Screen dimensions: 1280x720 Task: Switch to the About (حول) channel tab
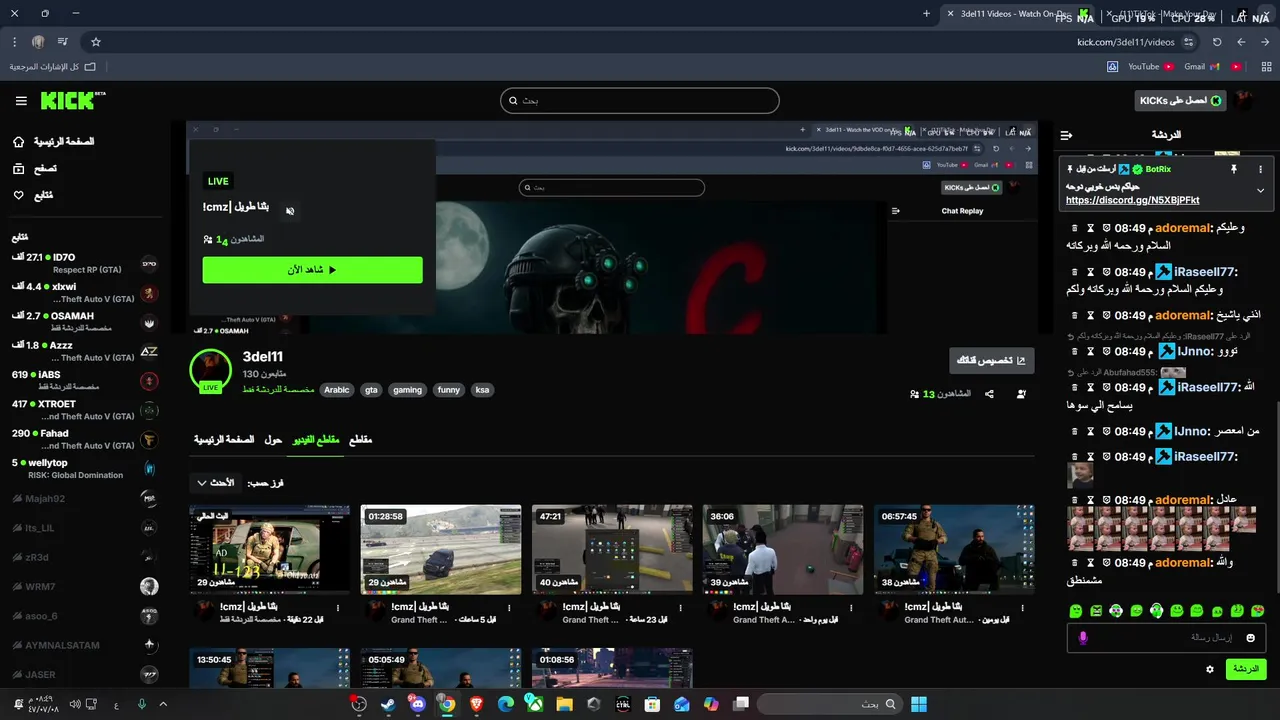point(273,439)
